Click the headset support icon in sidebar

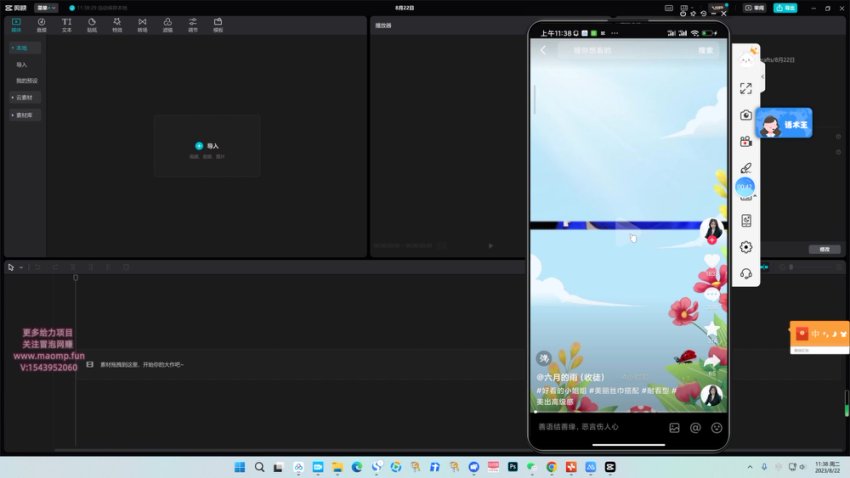[746, 273]
